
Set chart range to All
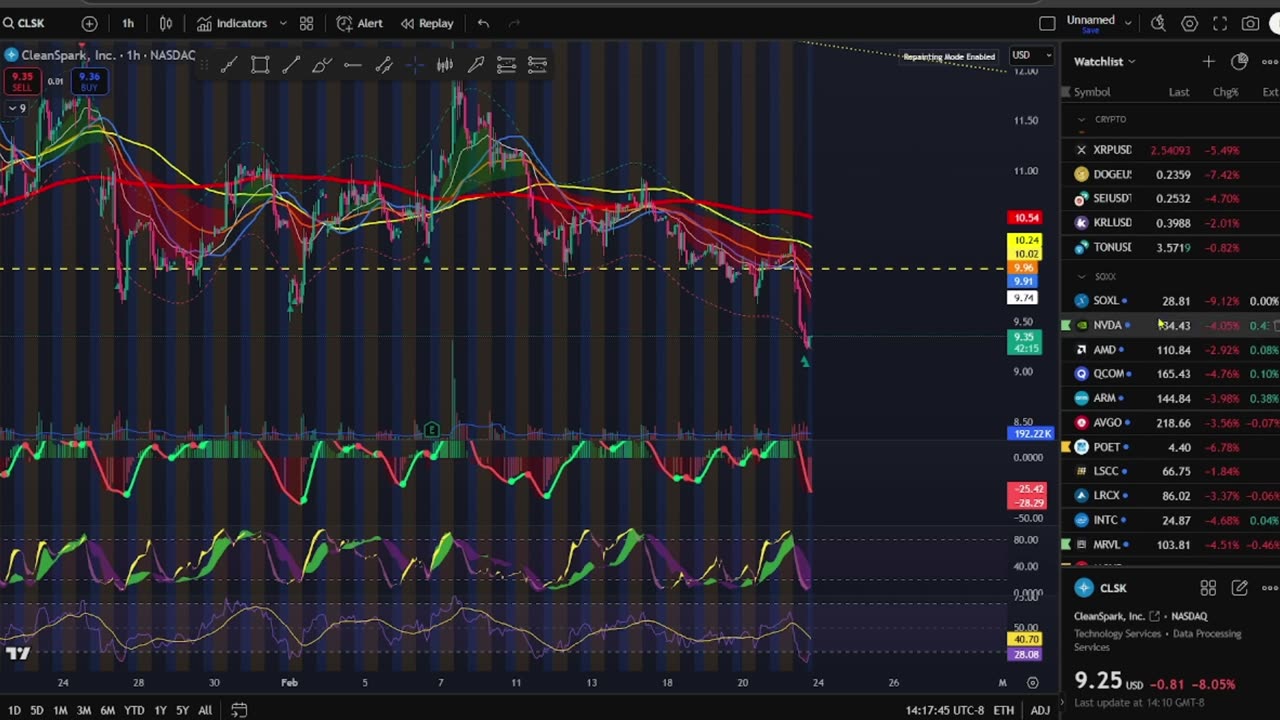tap(205, 710)
